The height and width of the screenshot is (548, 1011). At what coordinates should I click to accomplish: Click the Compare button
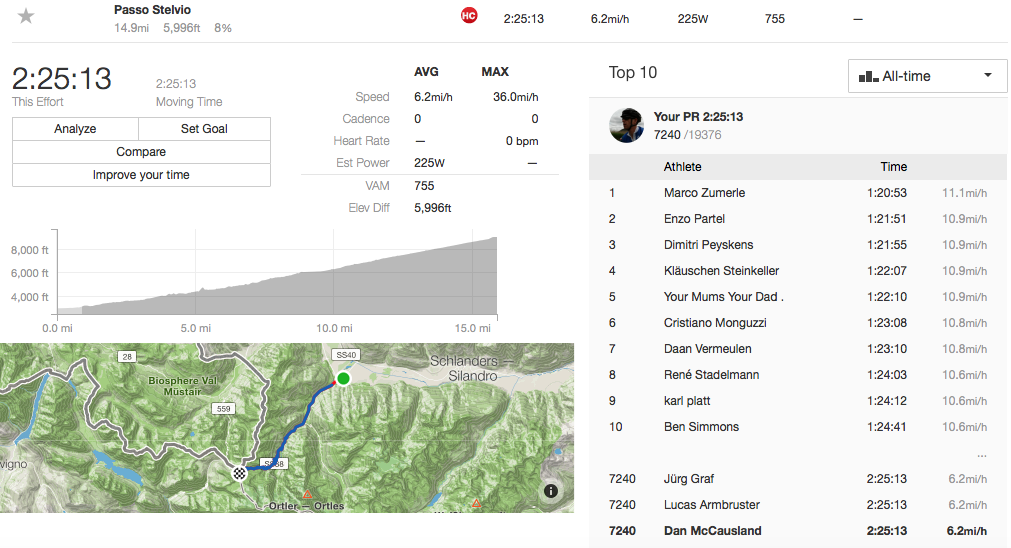coord(141,152)
